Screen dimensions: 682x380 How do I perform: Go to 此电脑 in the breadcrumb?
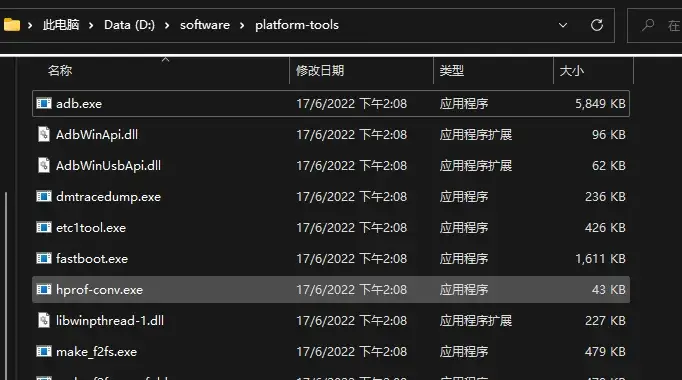[61, 25]
